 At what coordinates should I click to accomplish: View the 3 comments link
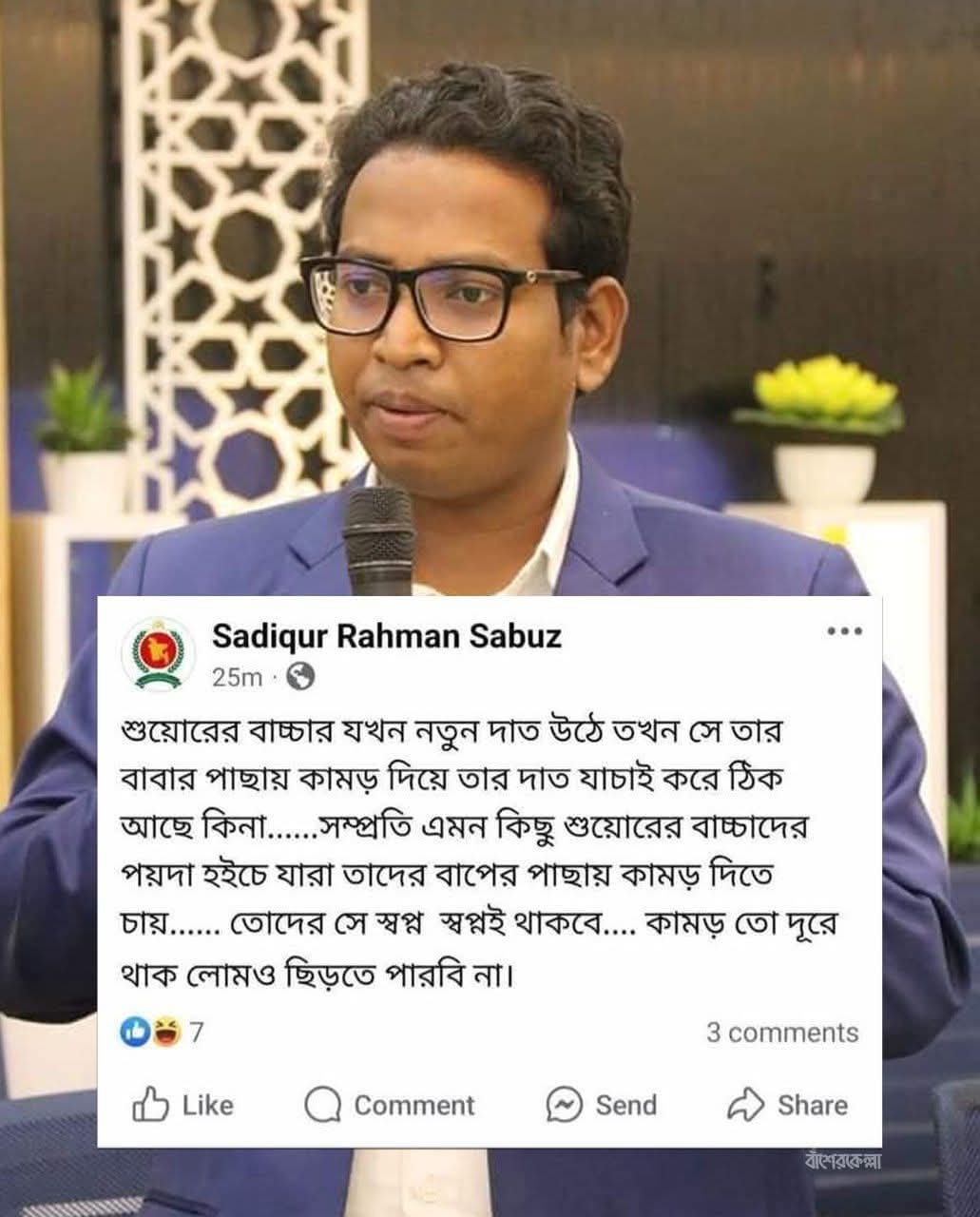[x=782, y=1033]
